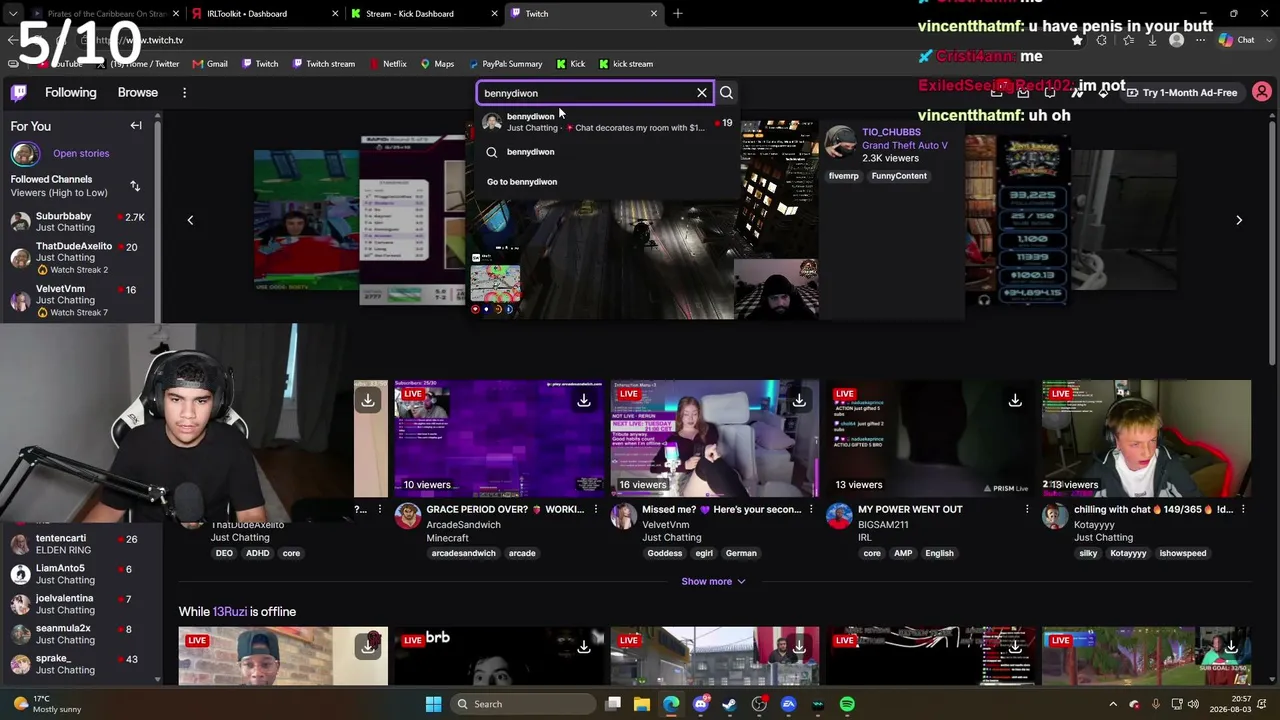This screenshot has width=1280, height=720.
Task: Open Kotayyyy channel avatar
Action: point(1055,516)
